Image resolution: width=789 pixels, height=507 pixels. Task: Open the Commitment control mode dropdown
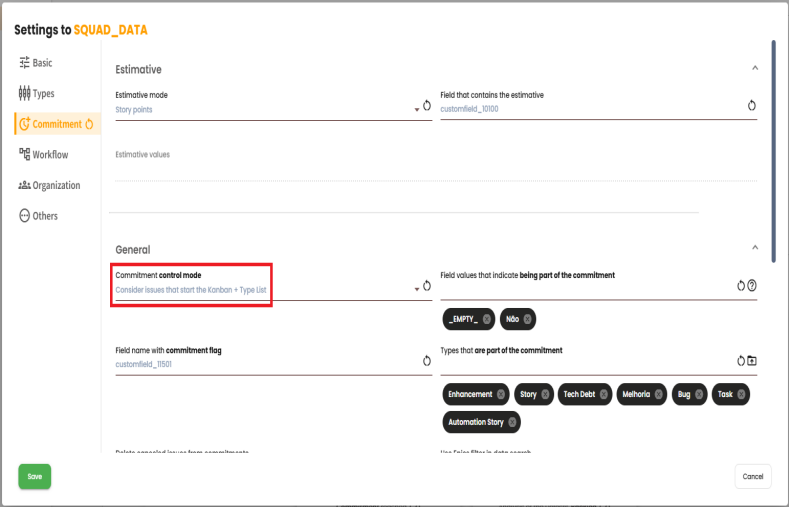416,290
